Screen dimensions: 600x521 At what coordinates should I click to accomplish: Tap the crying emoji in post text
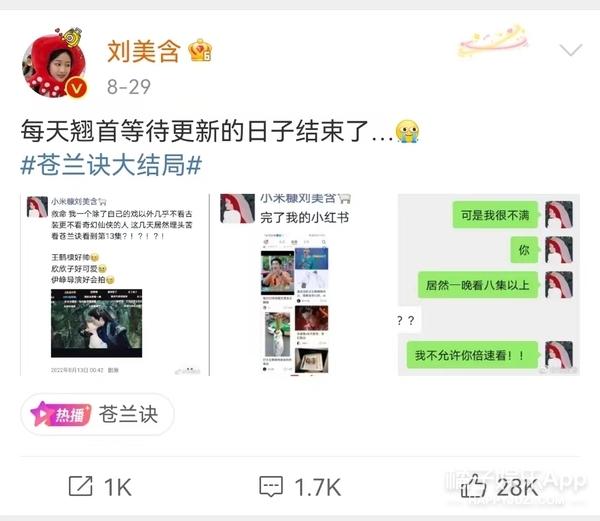coord(408,131)
